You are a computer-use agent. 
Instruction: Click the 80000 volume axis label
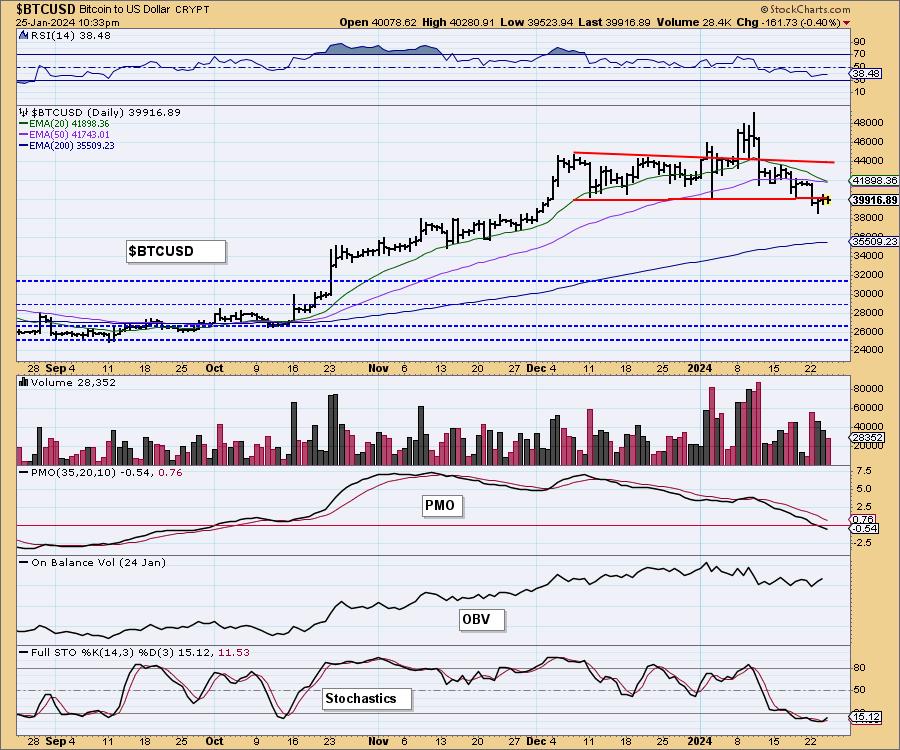coord(867,388)
